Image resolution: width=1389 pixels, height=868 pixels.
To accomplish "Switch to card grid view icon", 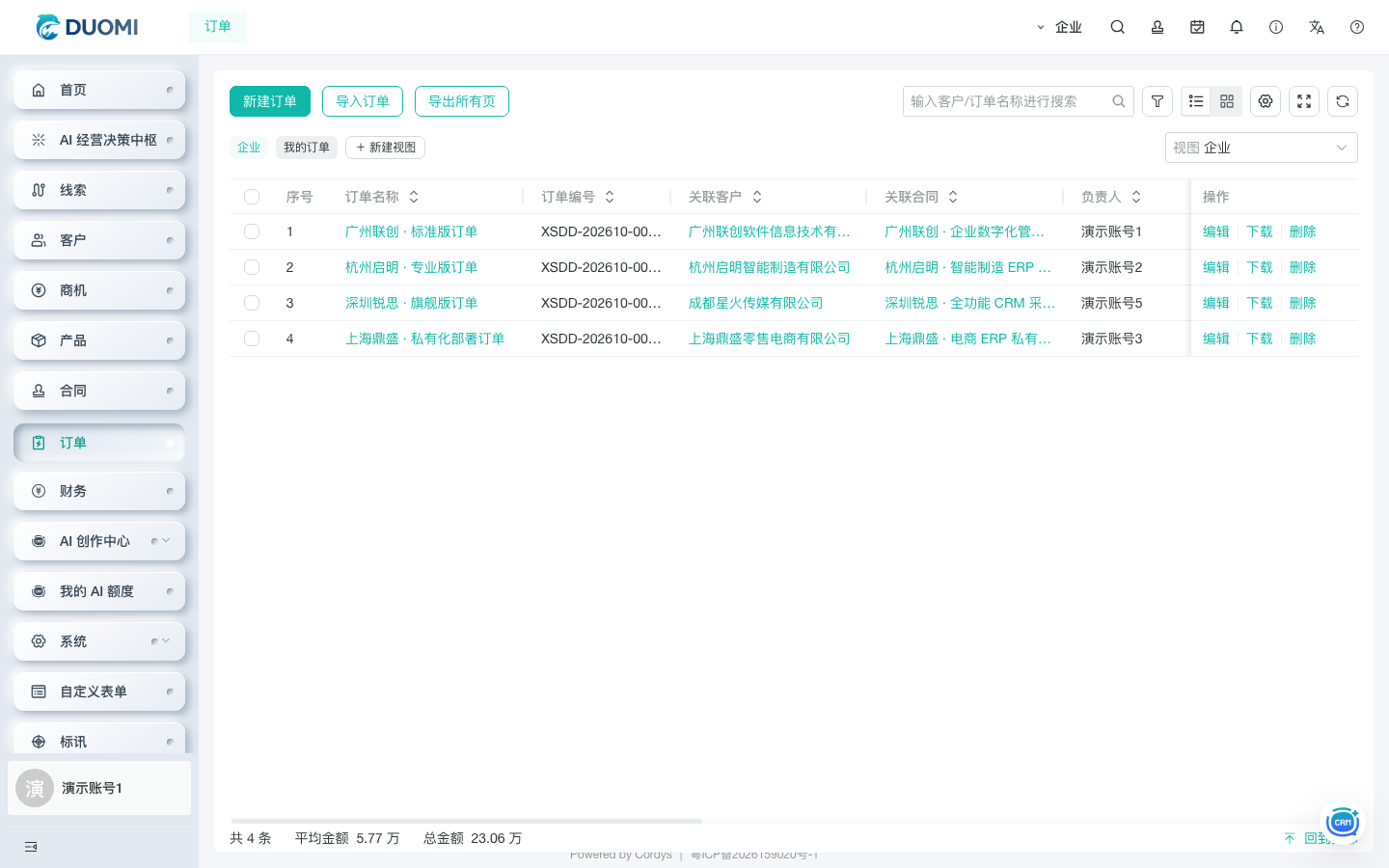I will point(1227,101).
